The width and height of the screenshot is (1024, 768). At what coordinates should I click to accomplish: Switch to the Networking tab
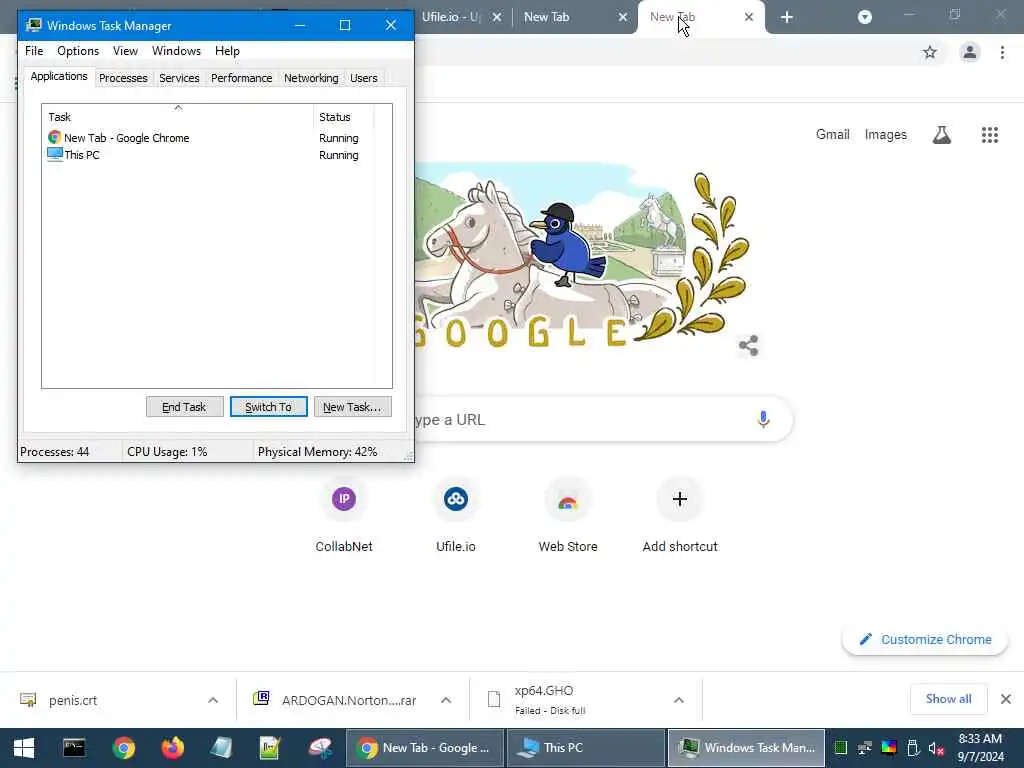(x=311, y=78)
